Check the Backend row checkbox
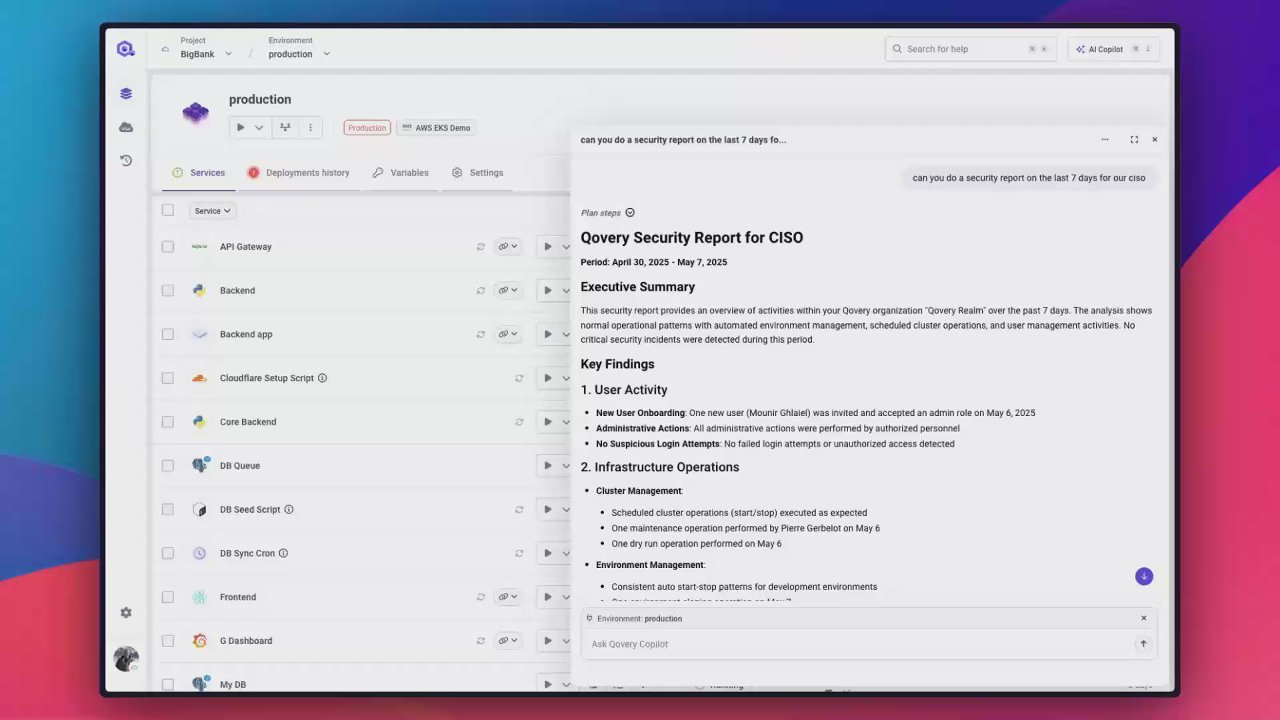Screen dimensions: 1280x720 (168, 290)
